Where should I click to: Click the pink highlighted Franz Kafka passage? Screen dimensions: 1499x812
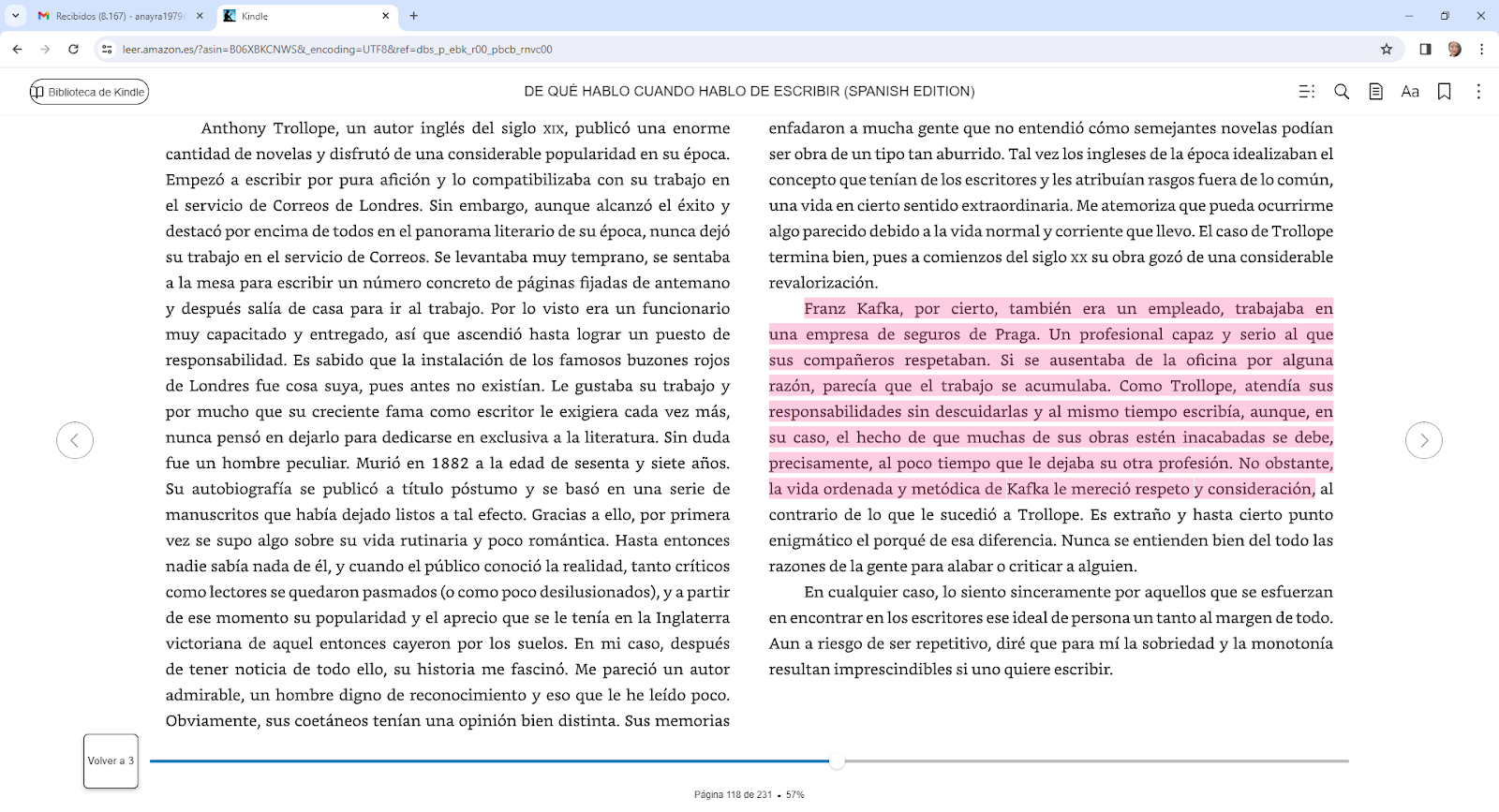(1050, 398)
